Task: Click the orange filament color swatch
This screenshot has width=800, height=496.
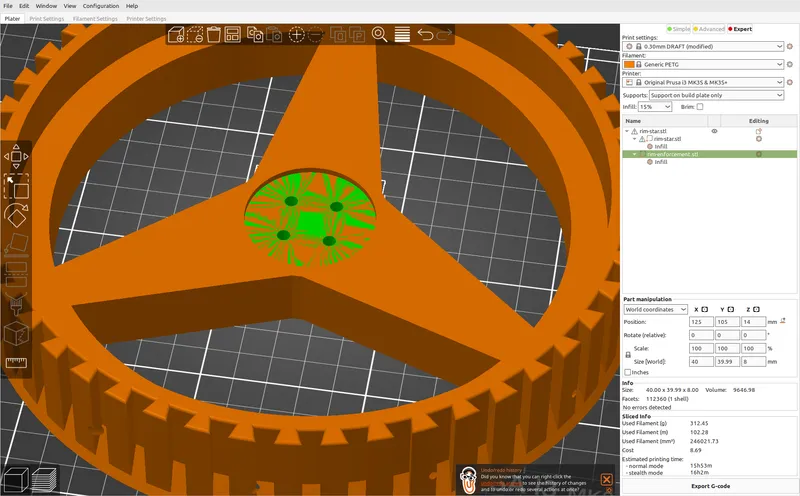Action: 629,64
